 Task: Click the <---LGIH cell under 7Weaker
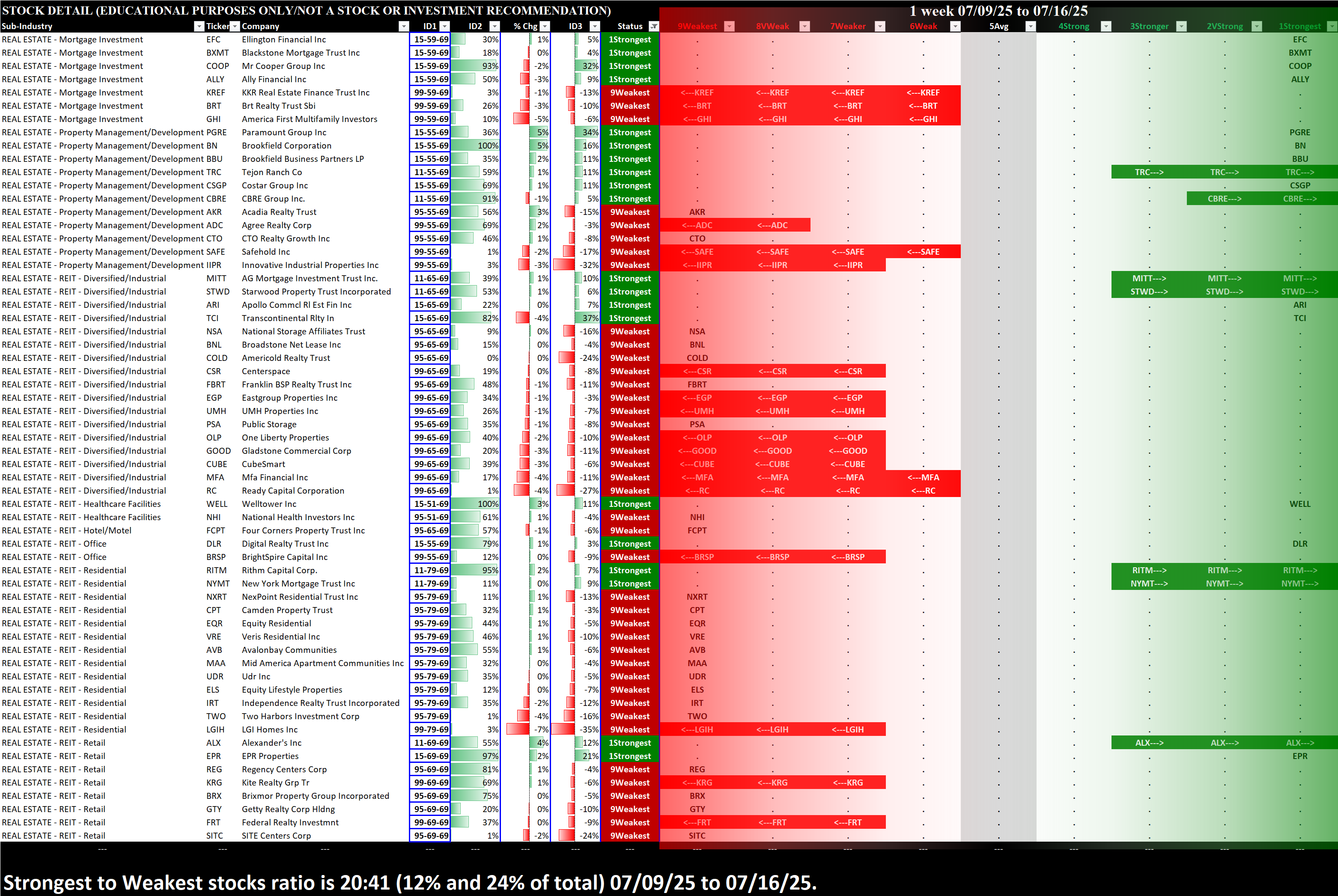click(848, 730)
